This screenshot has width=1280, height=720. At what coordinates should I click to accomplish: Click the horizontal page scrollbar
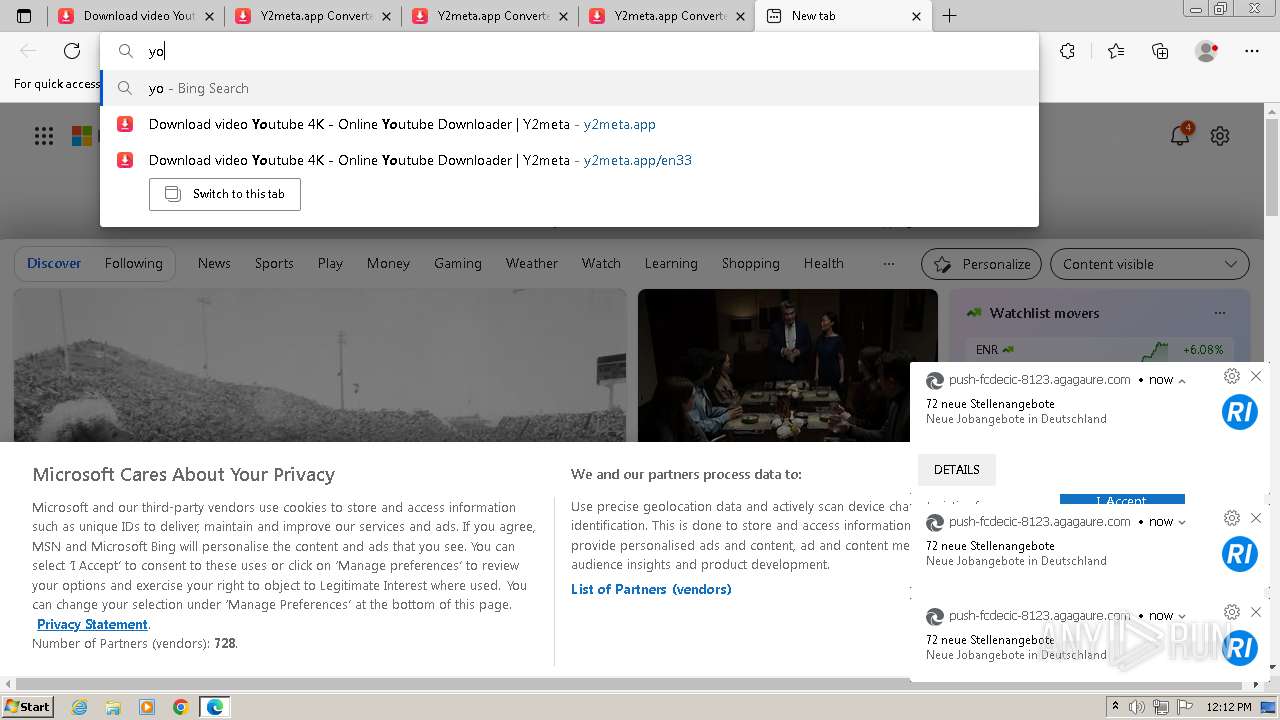click(x=630, y=684)
